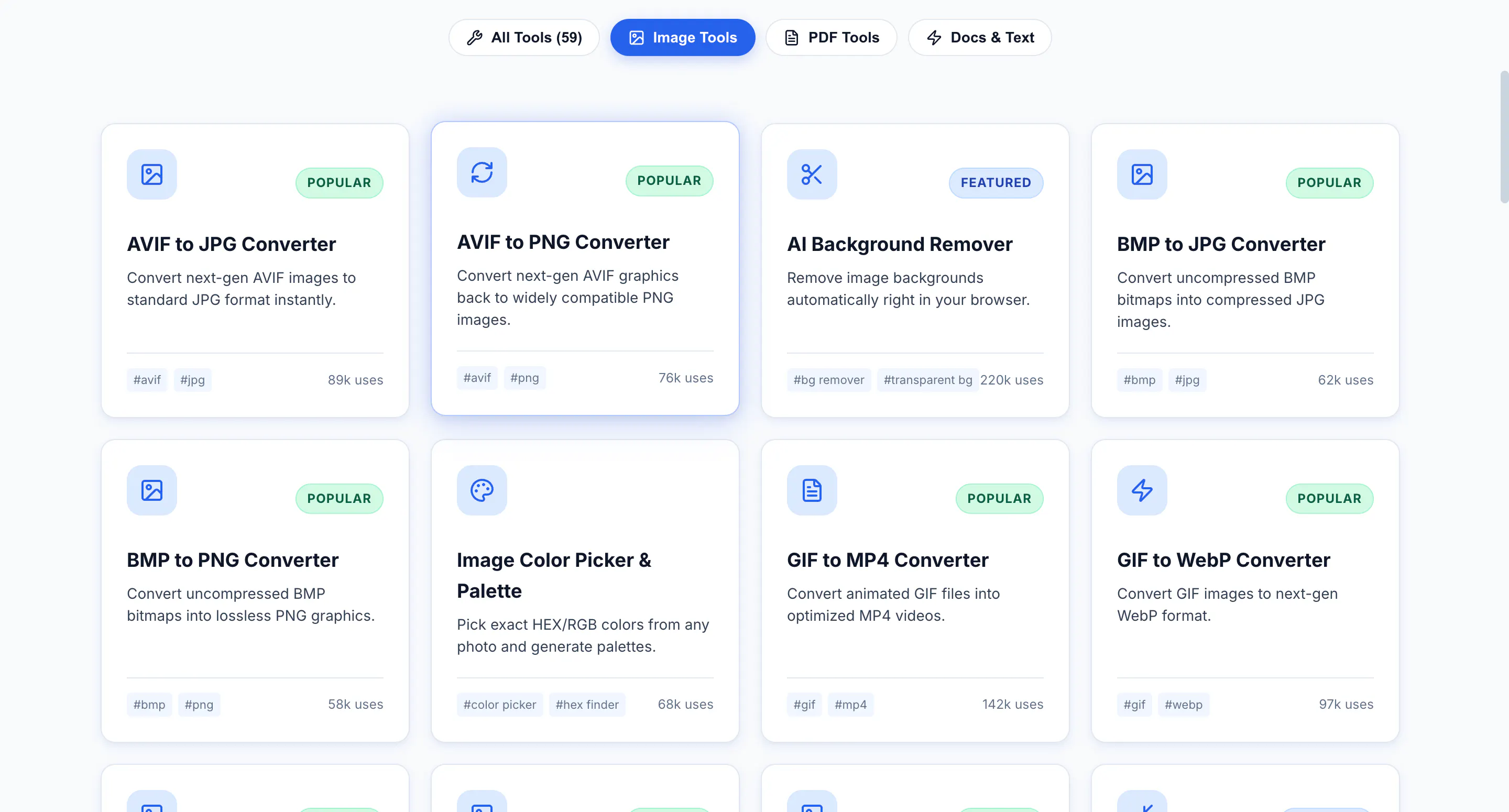1509x812 pixels.
Task: Click POPULAR badge on GIF to WebP card
Action: 1329,499
